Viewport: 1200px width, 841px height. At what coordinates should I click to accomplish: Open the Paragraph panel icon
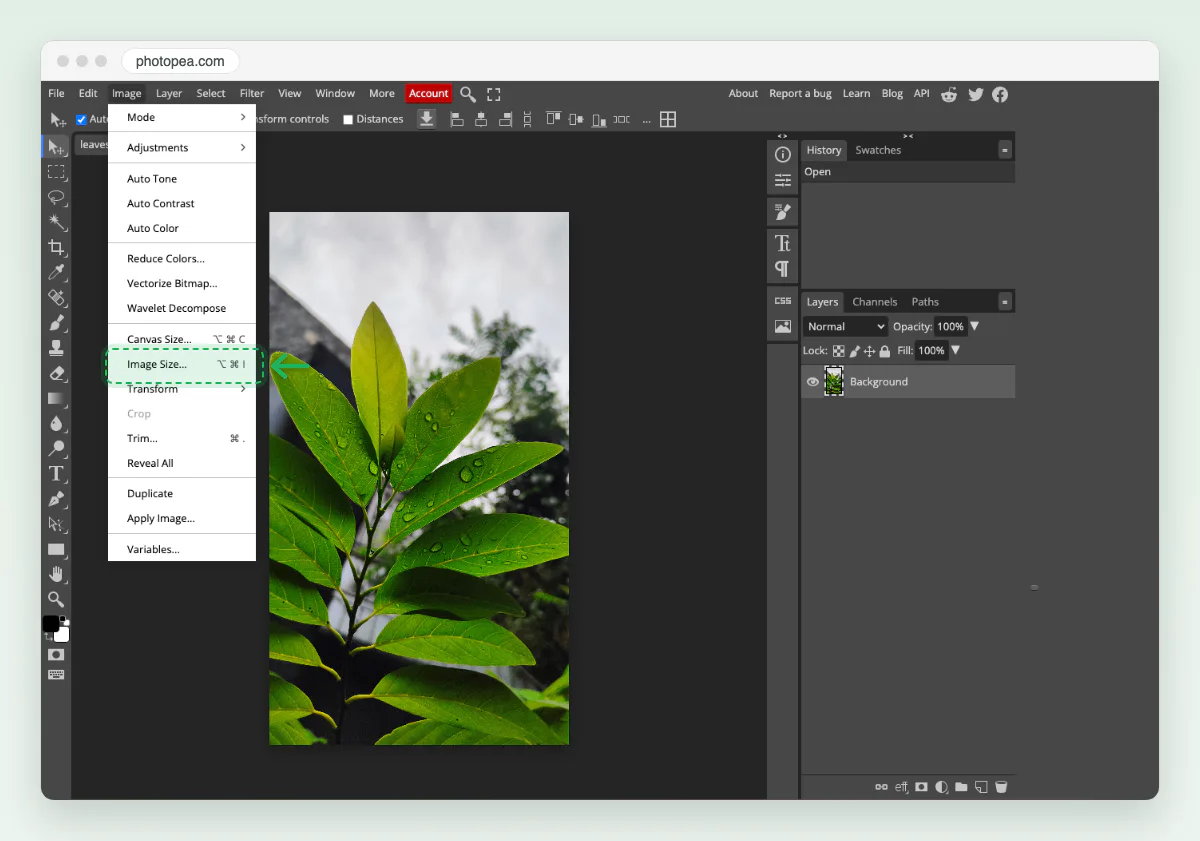(783, 269)
